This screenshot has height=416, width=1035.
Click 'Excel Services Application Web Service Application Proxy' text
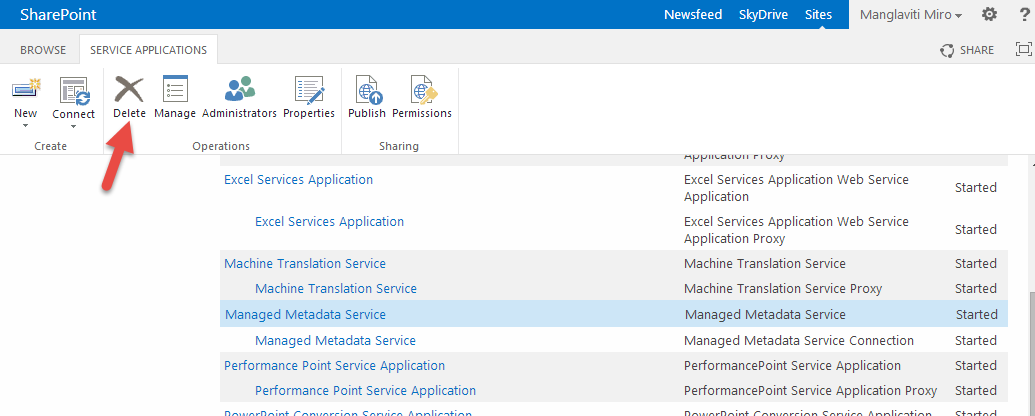pyautogui.click(x=796, y=230)
